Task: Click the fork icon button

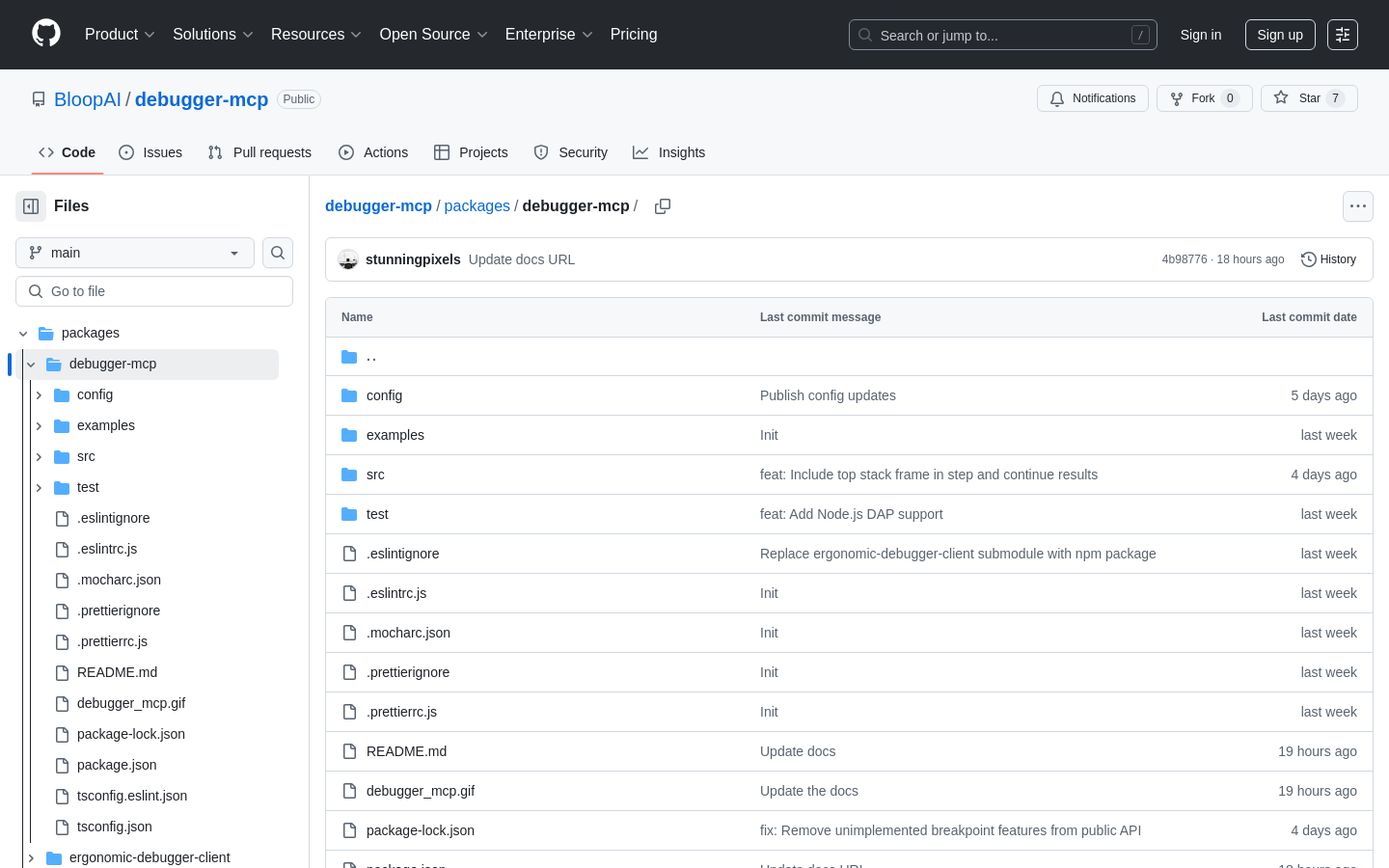Action: click(x=1177, y=98)
